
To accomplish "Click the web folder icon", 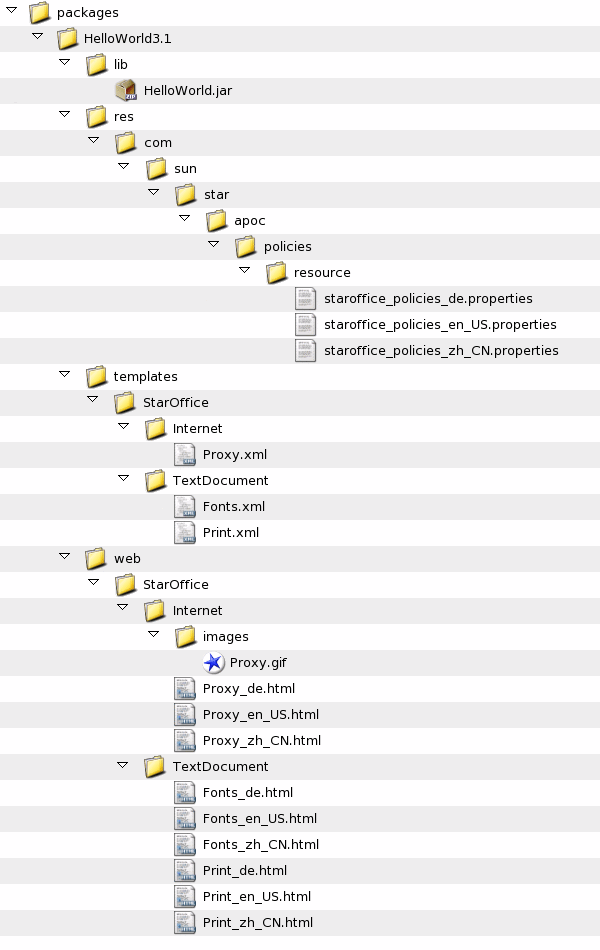I will pos(96,559).
